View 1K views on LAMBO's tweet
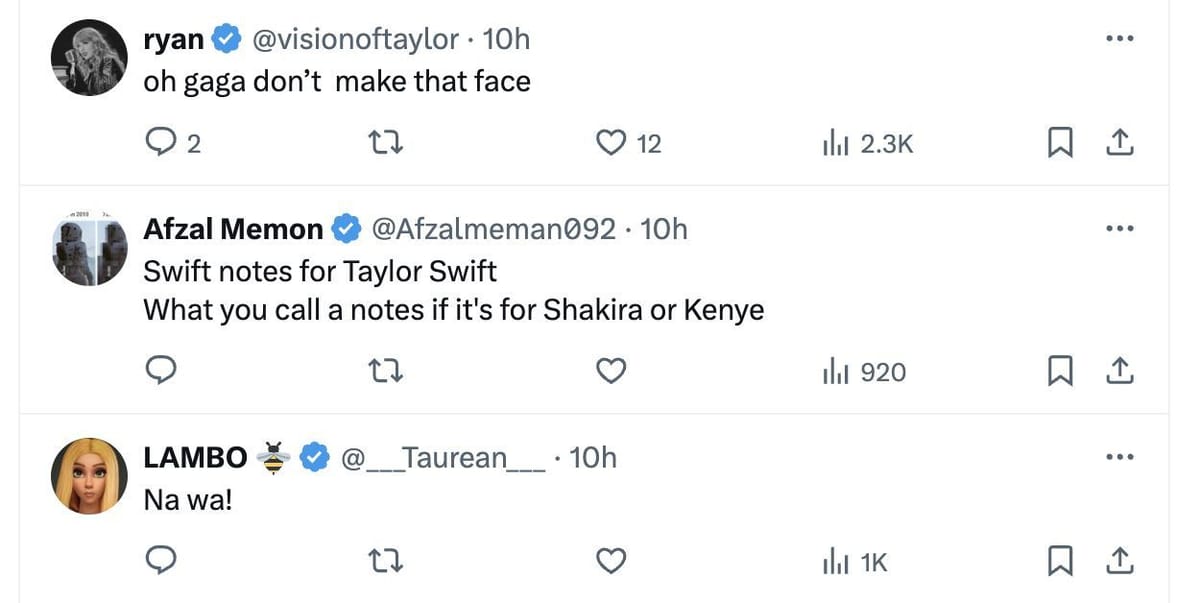Screen dimensions: 1200x603 pyautogui.click(x=854, y=563)
